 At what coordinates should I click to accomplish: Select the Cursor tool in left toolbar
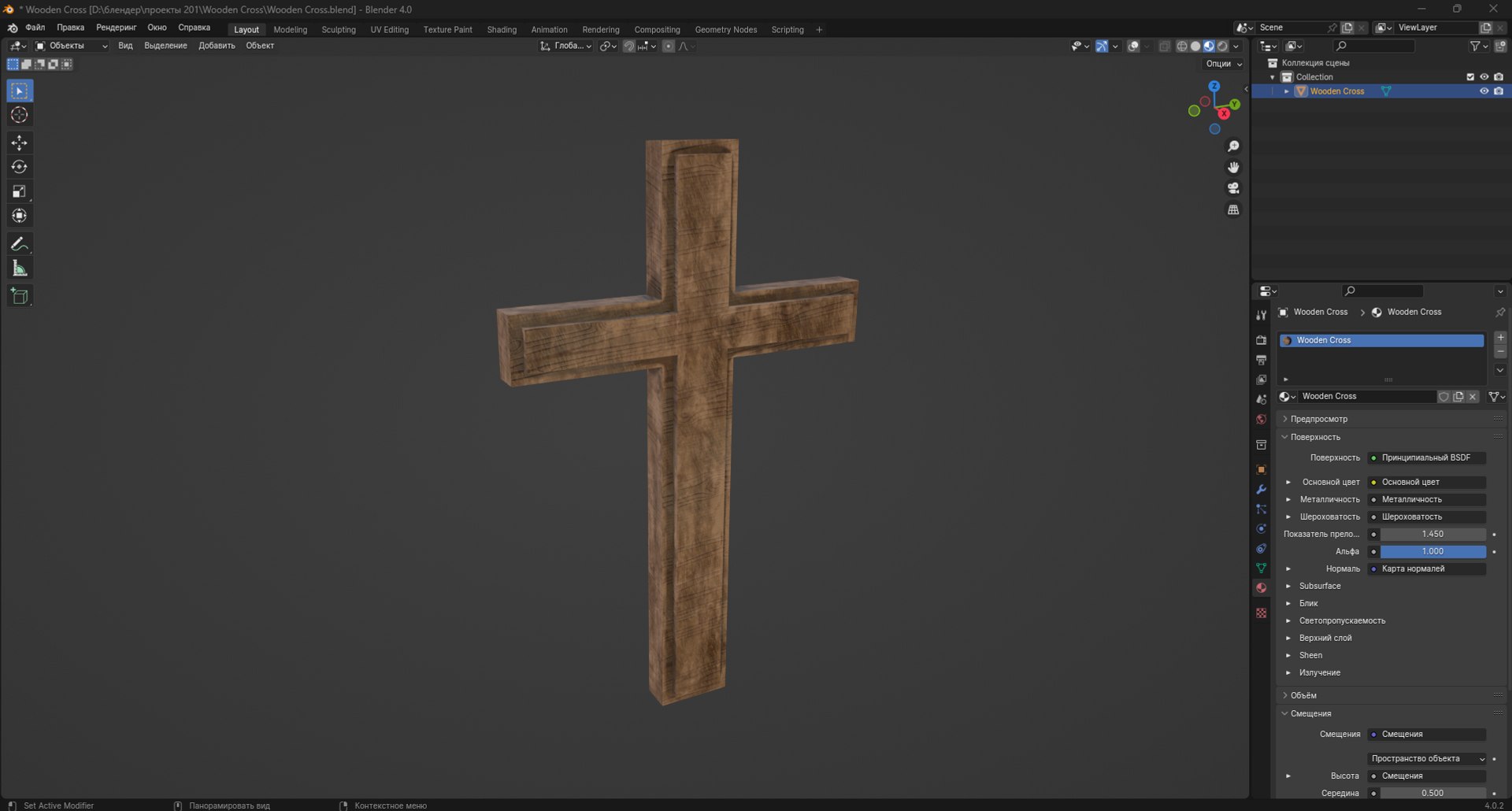[x=20, y=115]
